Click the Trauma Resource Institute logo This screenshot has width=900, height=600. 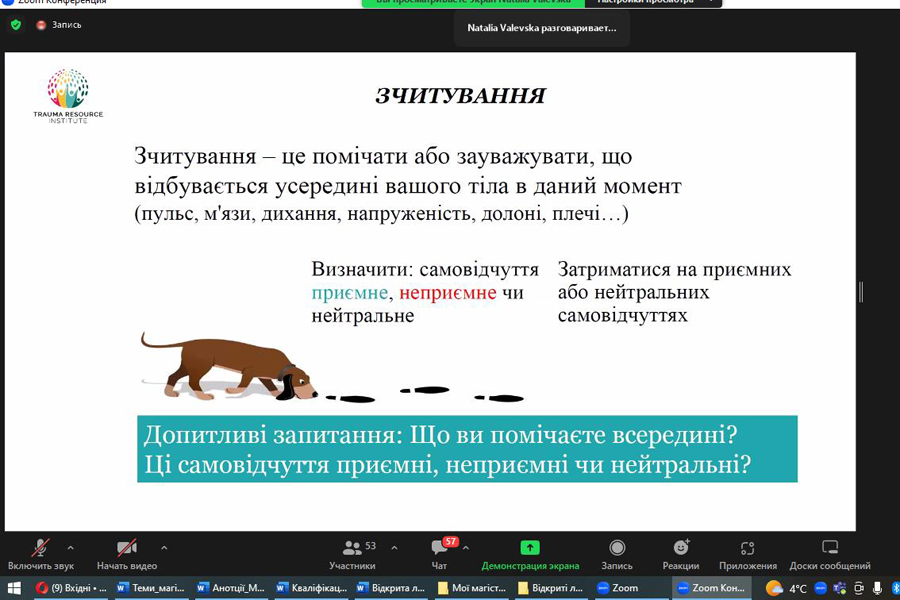click(68, 96)
